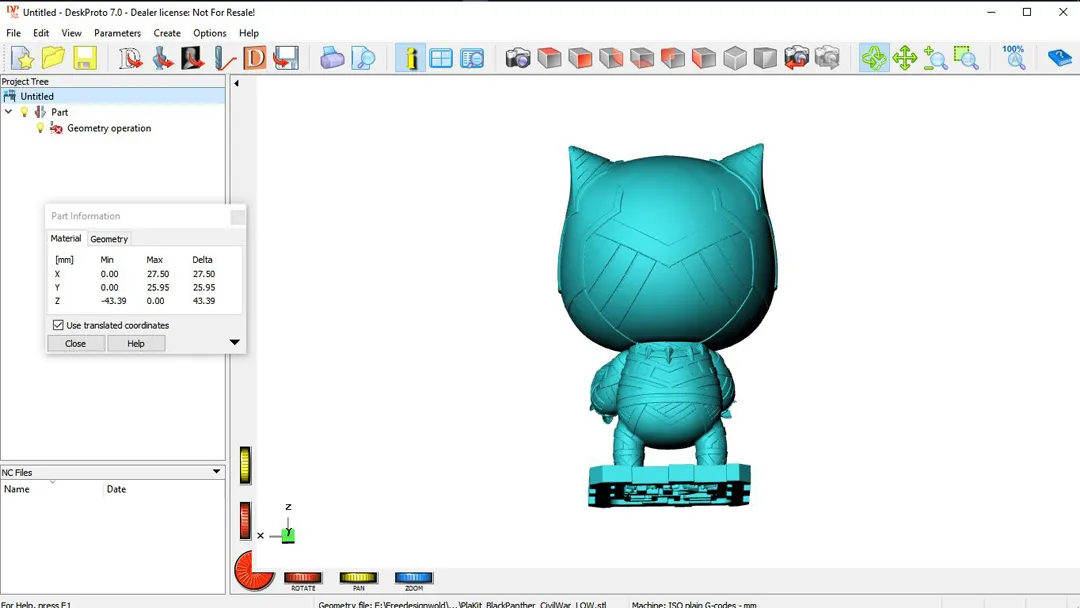Select the Right view cube icon
Image resolution: width=1080 pixels, height=608 pixels.
click(611, 59)
